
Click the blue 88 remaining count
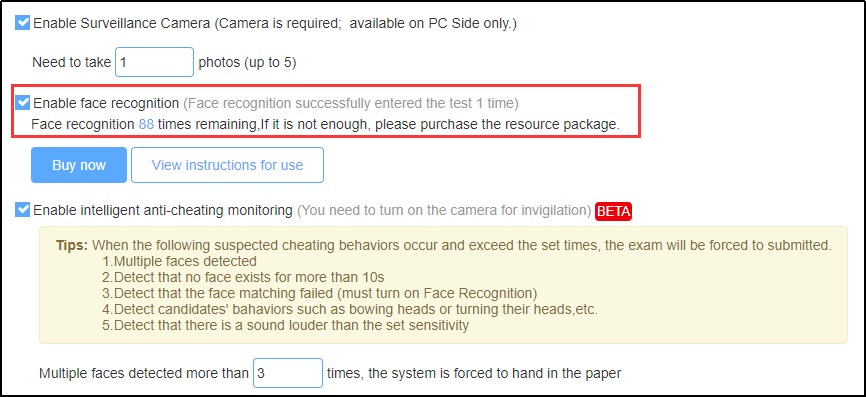tap(146, 125)
